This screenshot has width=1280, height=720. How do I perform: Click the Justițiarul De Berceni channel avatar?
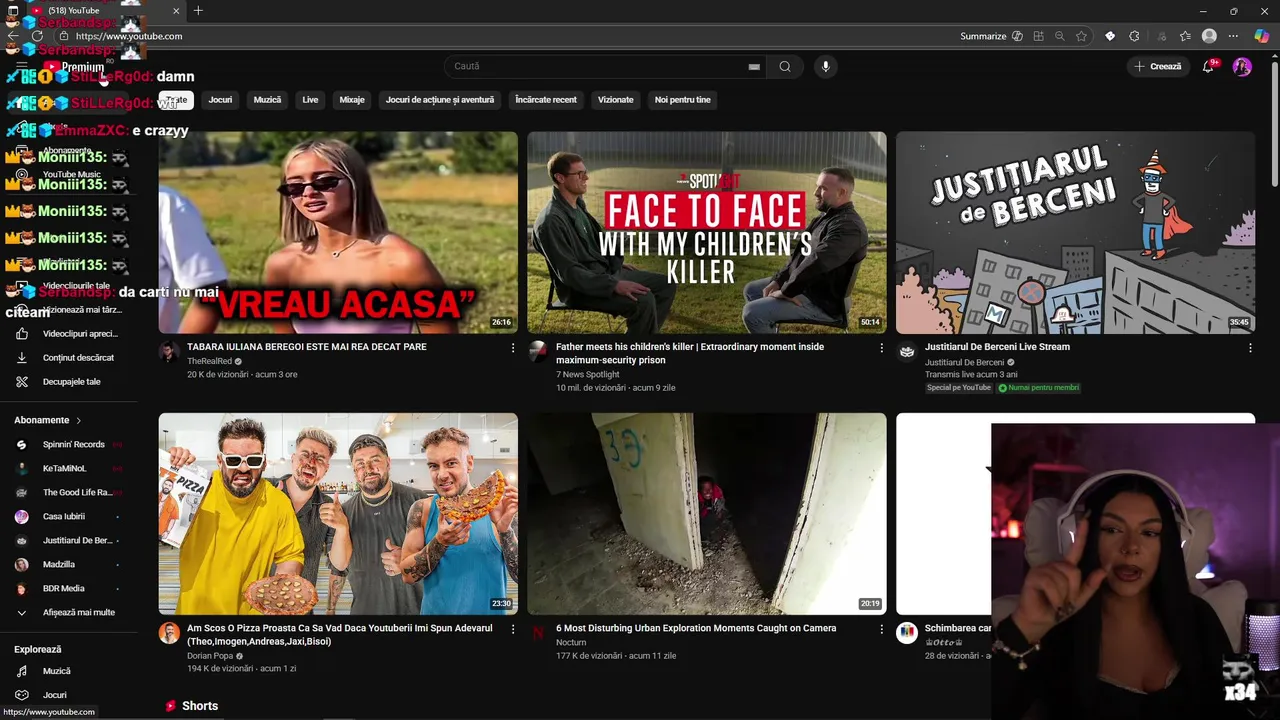click(907, 352)
